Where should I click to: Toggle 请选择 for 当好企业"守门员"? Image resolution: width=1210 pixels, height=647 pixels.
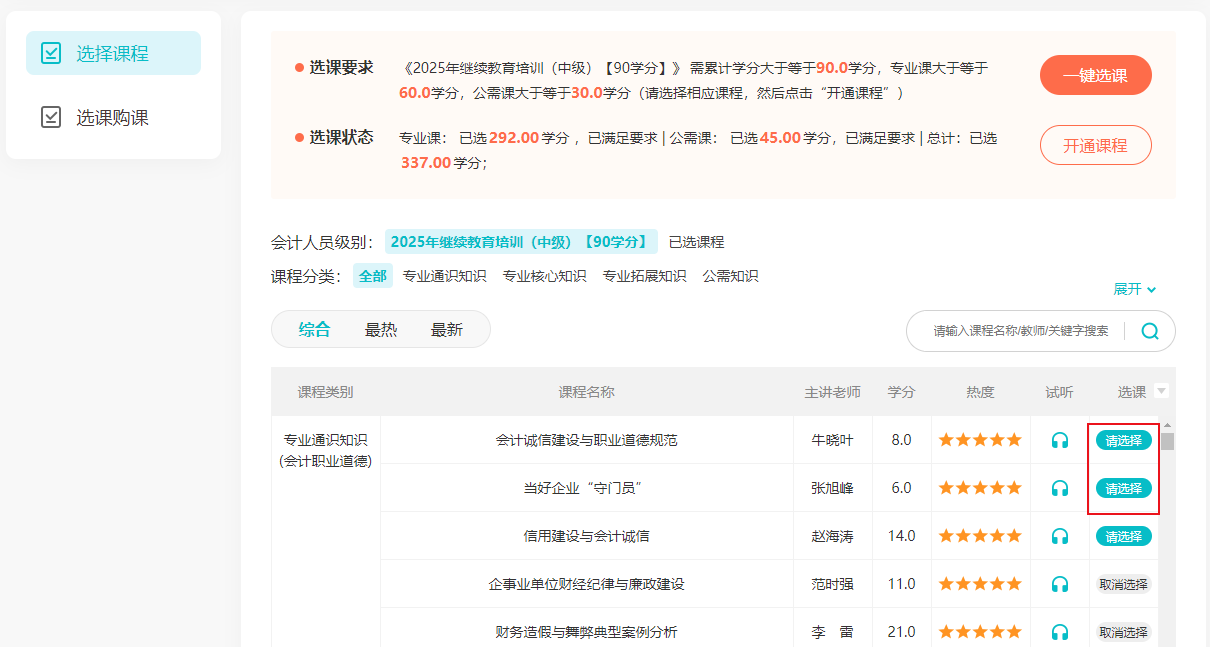[x=1123, y=488]
